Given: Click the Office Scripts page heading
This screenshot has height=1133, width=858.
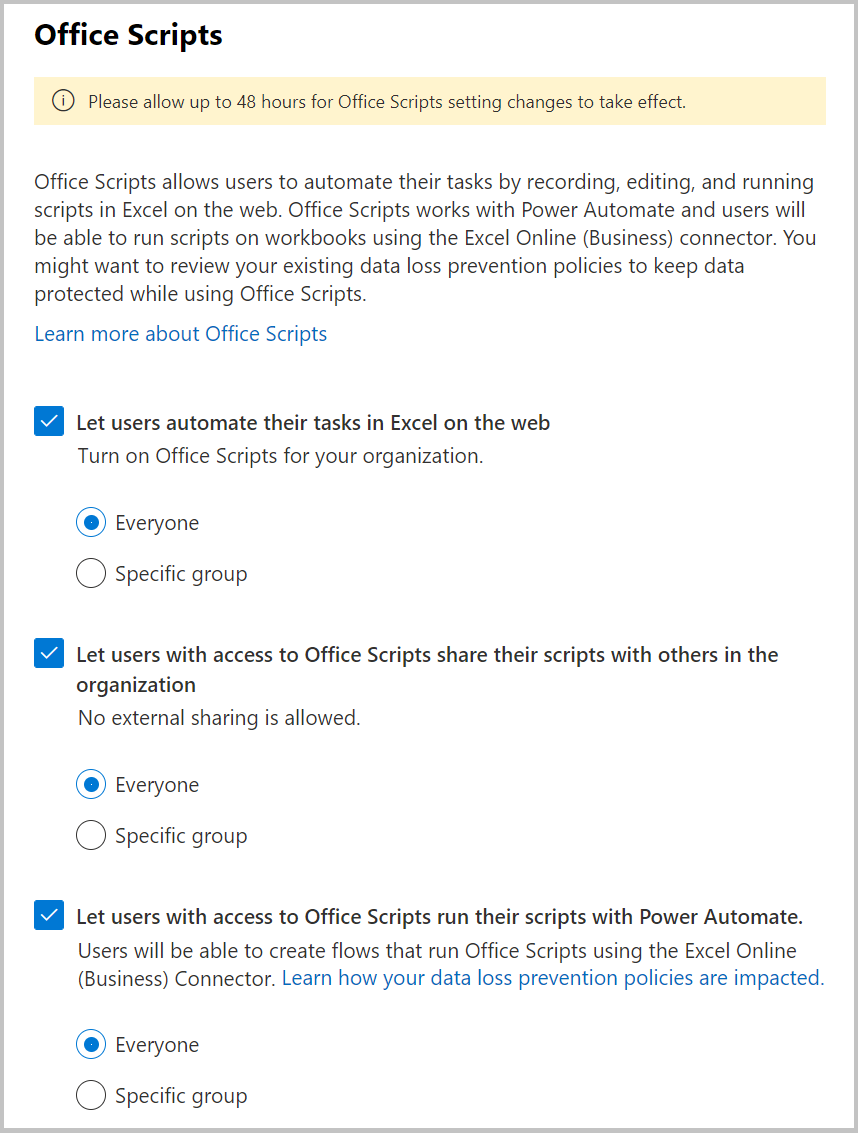Looking at the screenshot, I should (x=128, y=36).
